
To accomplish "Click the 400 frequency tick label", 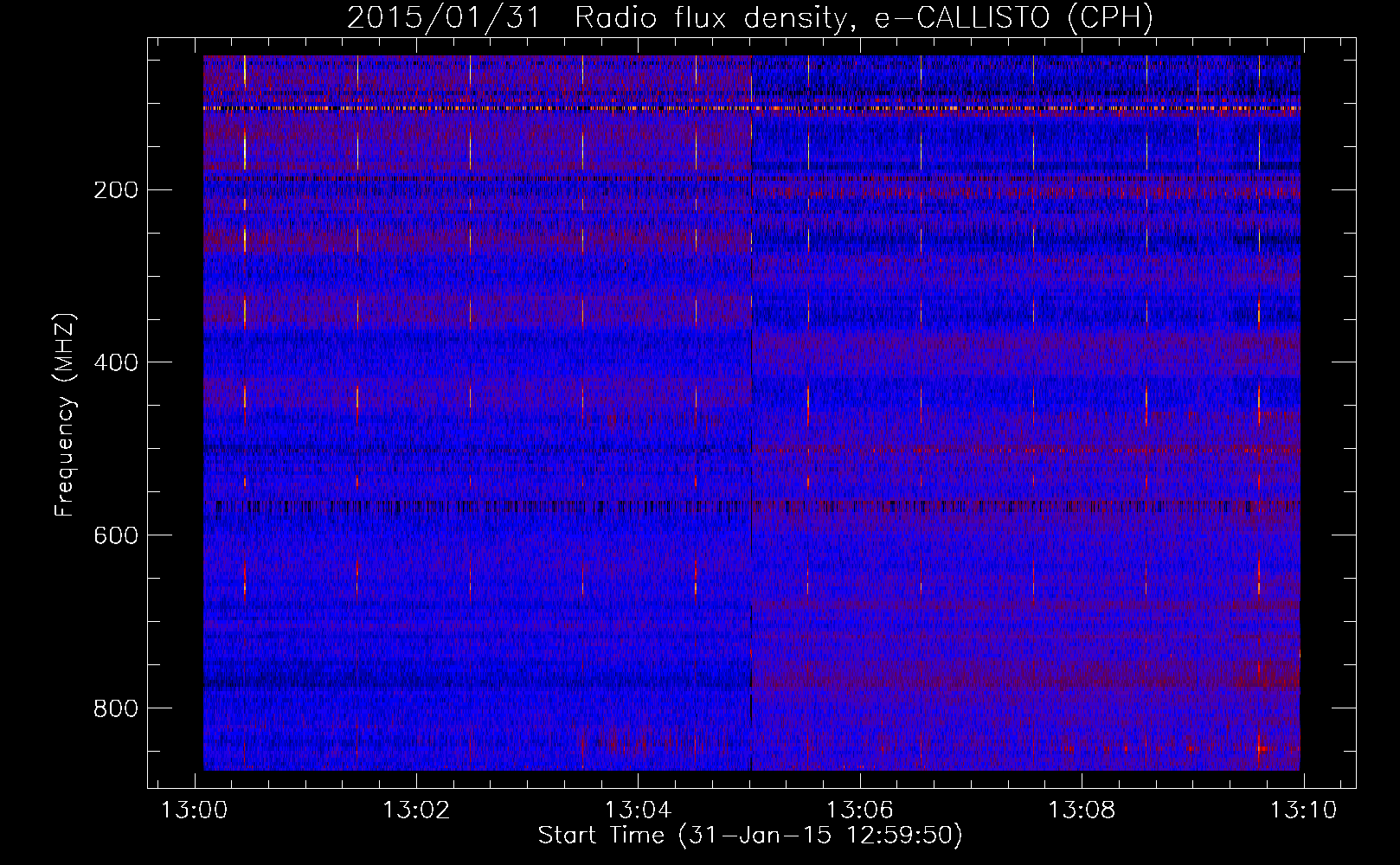I will (116, 362).
